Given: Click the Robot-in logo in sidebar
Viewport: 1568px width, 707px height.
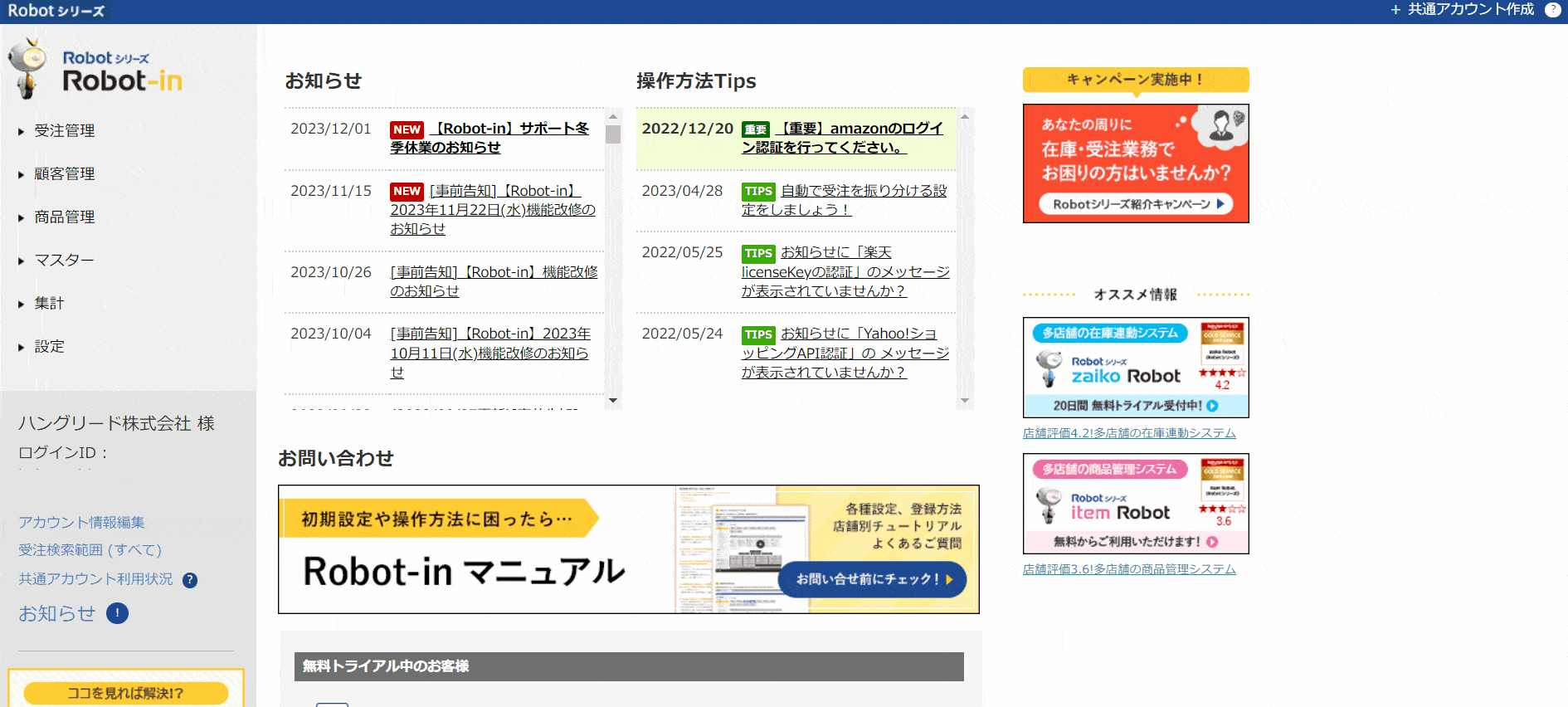Looking at the screenshot, I should pos(95,71).
